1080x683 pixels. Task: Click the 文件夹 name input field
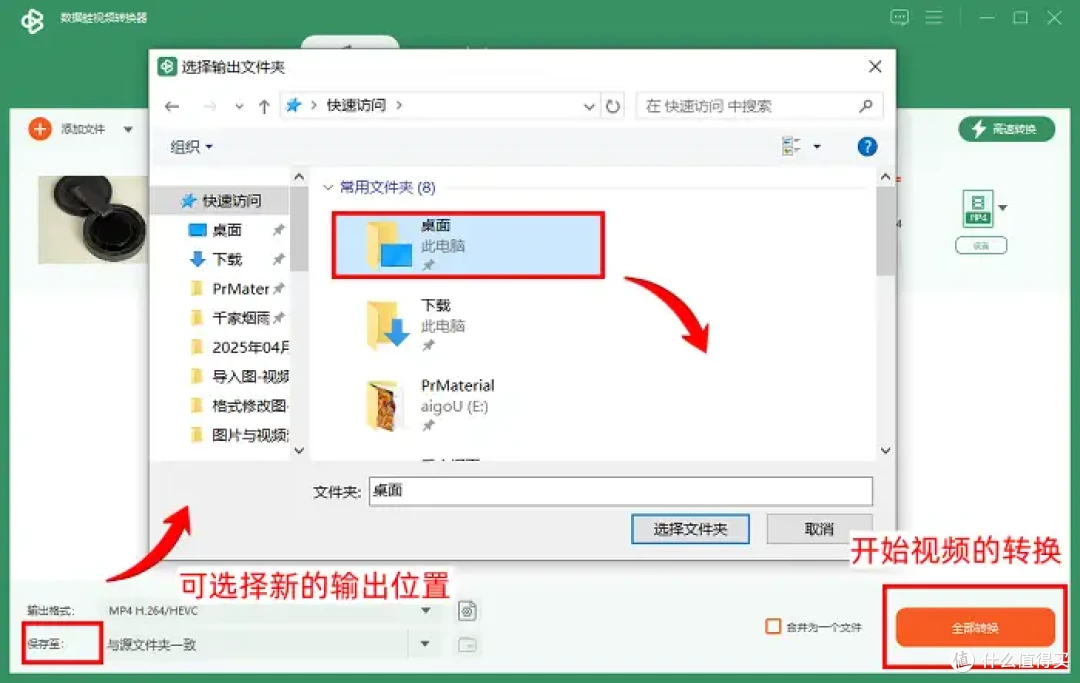tap(621, 491)
